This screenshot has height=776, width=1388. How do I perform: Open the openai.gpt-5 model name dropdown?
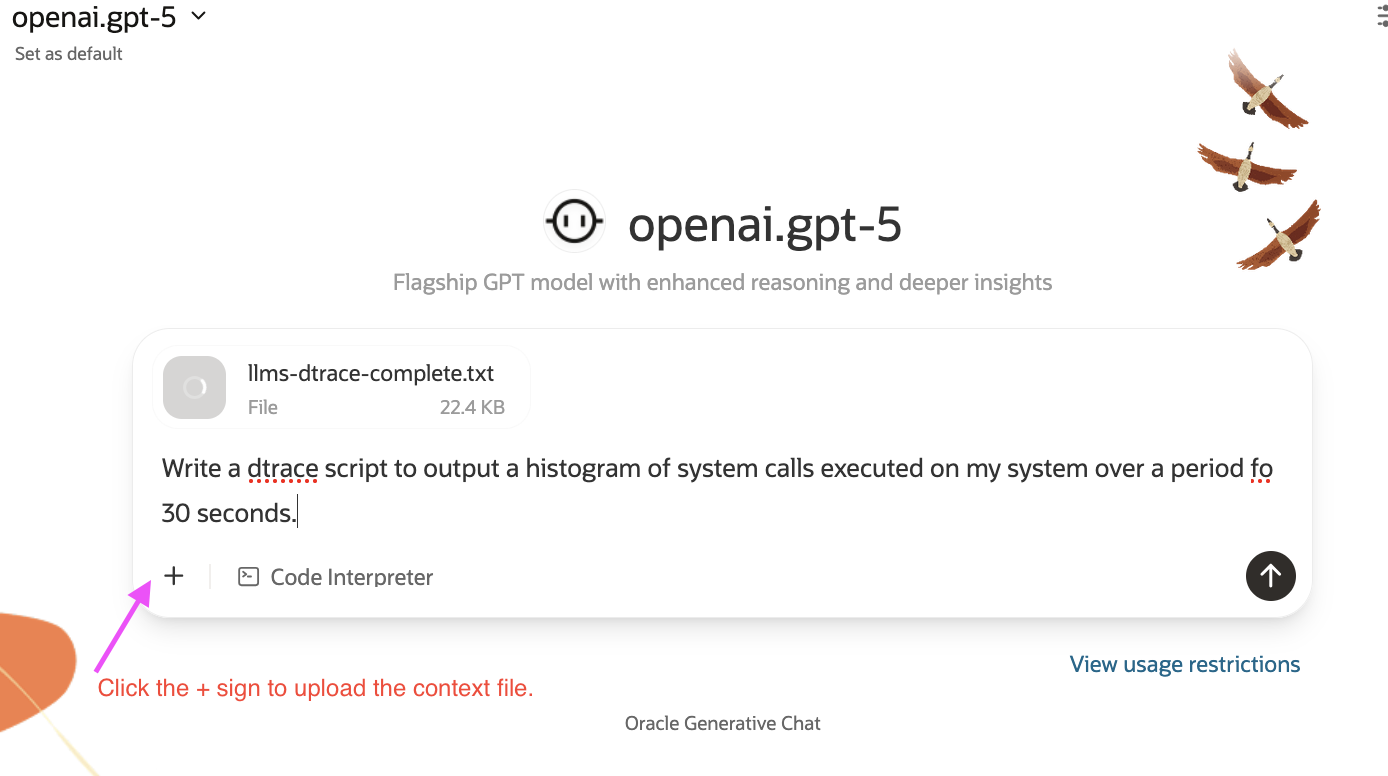[x=94, y=17]
